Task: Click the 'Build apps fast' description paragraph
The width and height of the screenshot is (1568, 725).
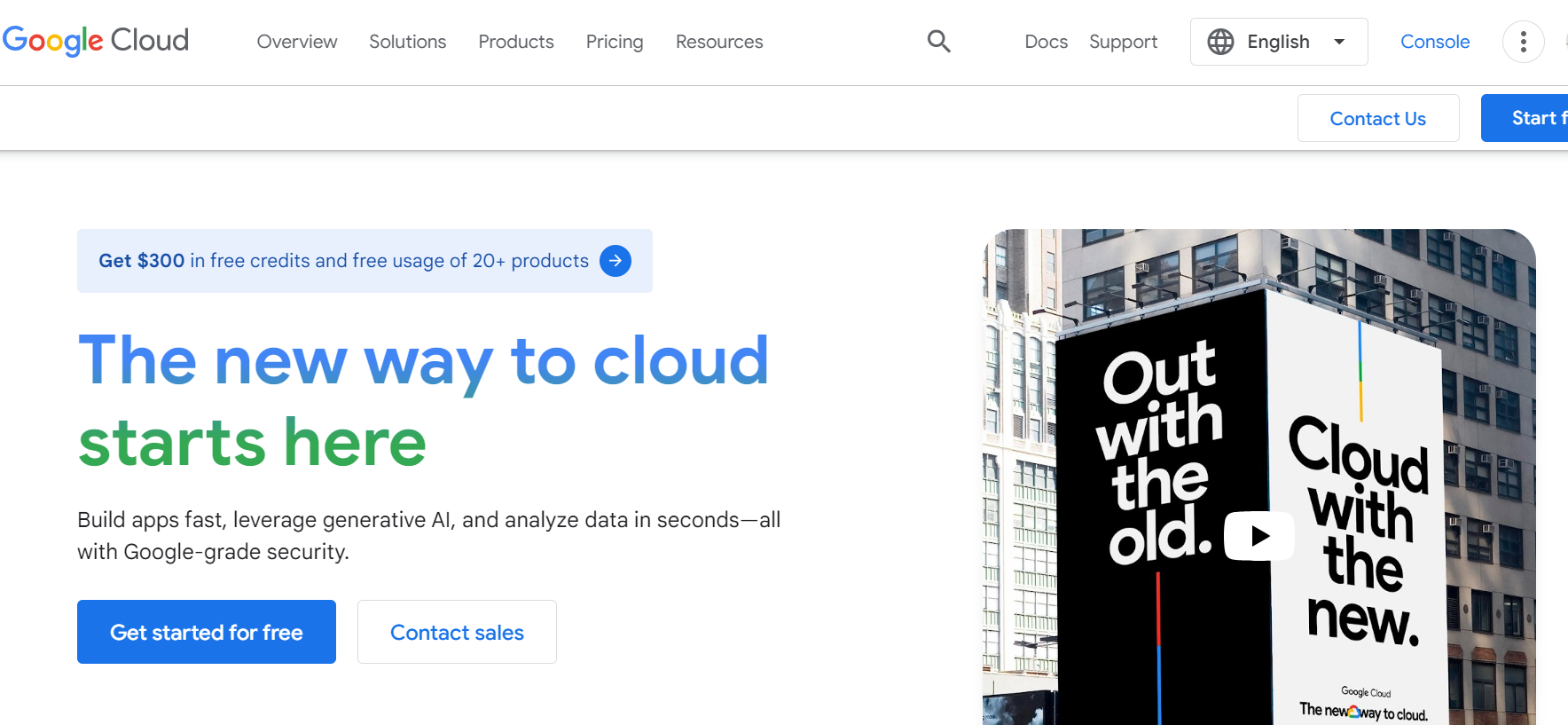Action: click(x=429, y=535)
